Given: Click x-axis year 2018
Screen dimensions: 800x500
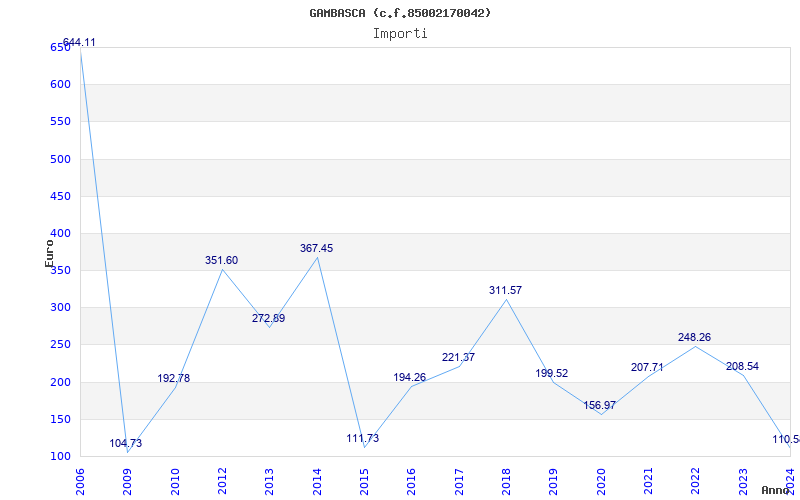Looking at the screenshot, I should 506,481.
